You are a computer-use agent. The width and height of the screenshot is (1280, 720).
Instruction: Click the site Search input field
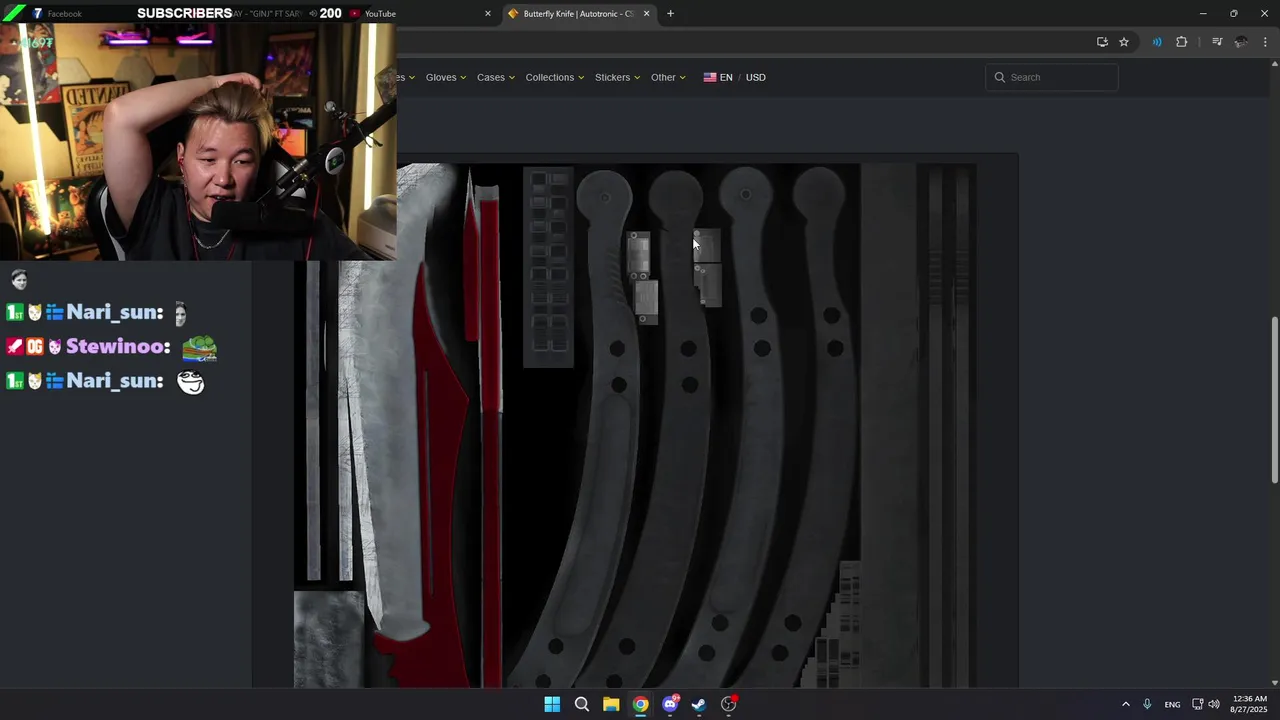click(1052, 77)
